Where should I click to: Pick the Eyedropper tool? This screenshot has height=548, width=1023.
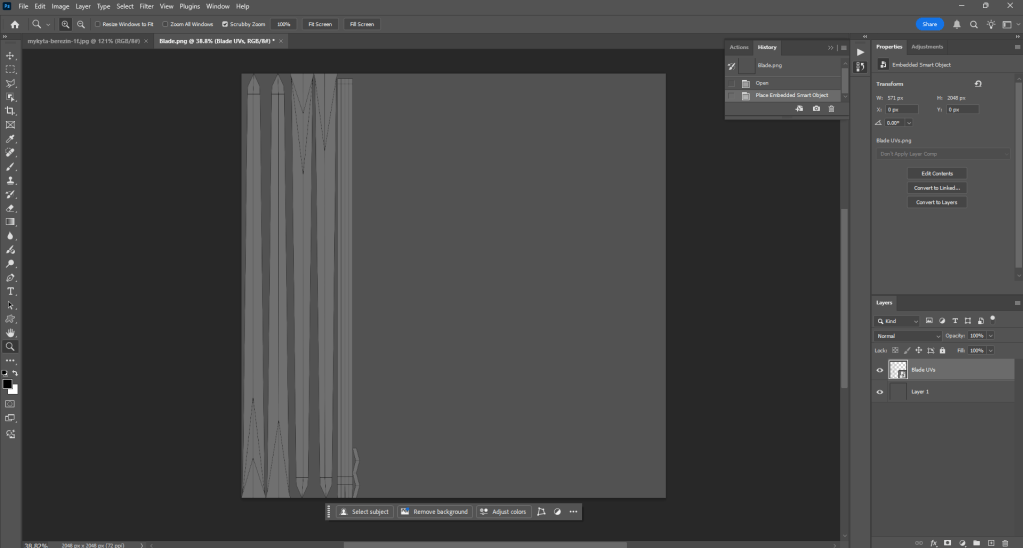point(11,139)
